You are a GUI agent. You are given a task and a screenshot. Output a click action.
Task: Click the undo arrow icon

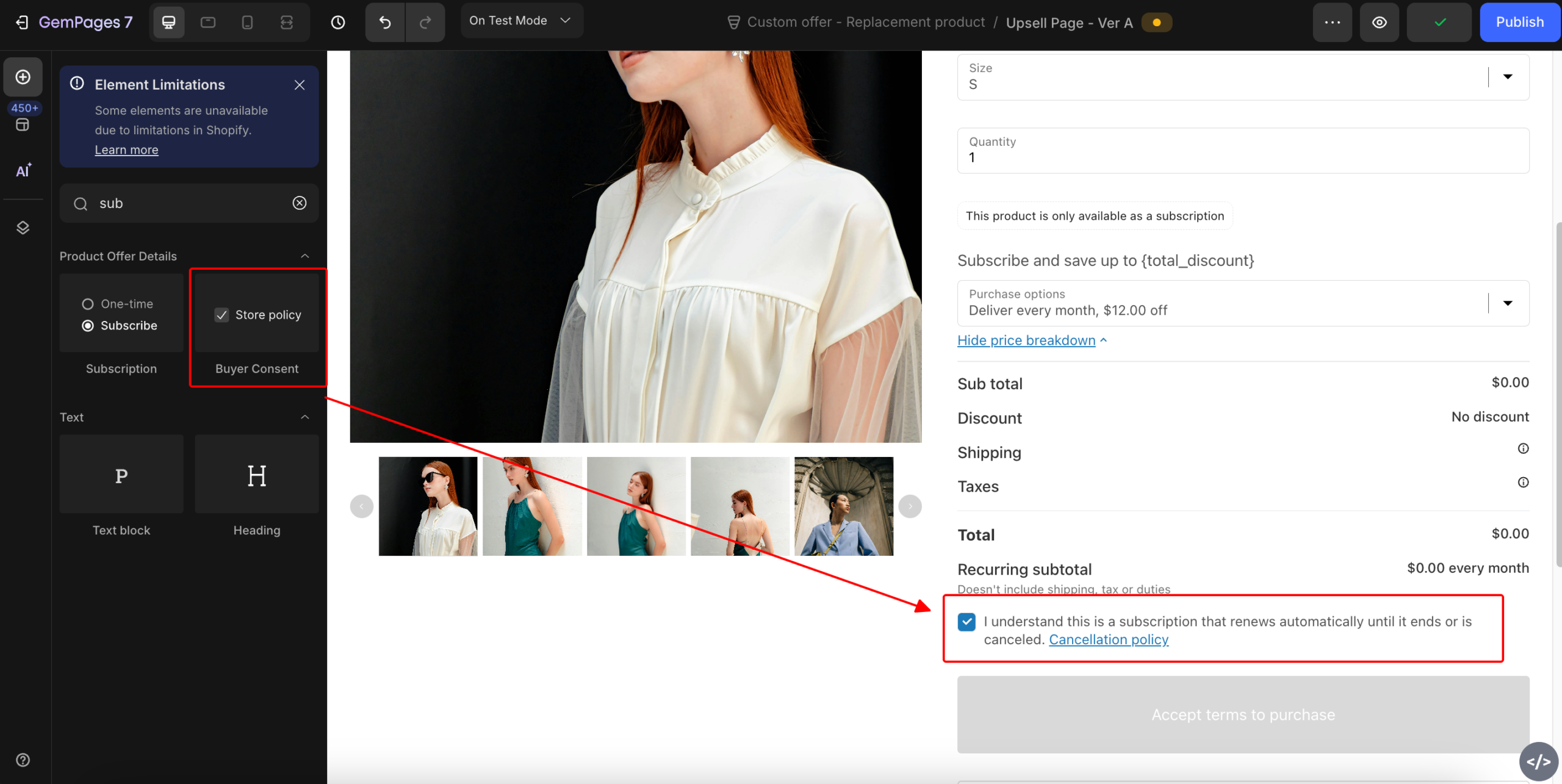point(385,23)
